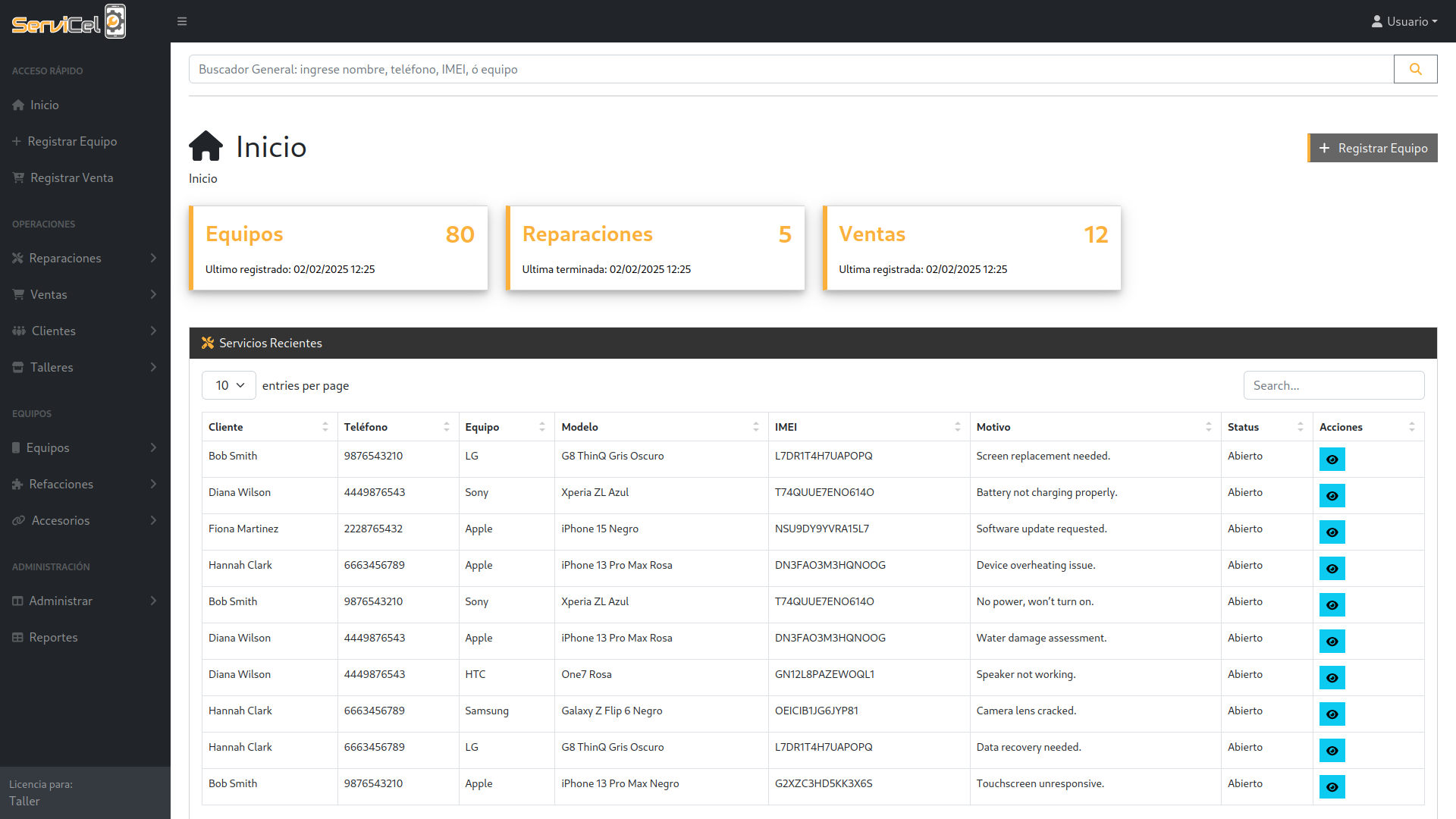This screenshot has height=819, width=1456.
Task: Click the Reportes table icon in sidebar
Action: [x=17, y=637]
